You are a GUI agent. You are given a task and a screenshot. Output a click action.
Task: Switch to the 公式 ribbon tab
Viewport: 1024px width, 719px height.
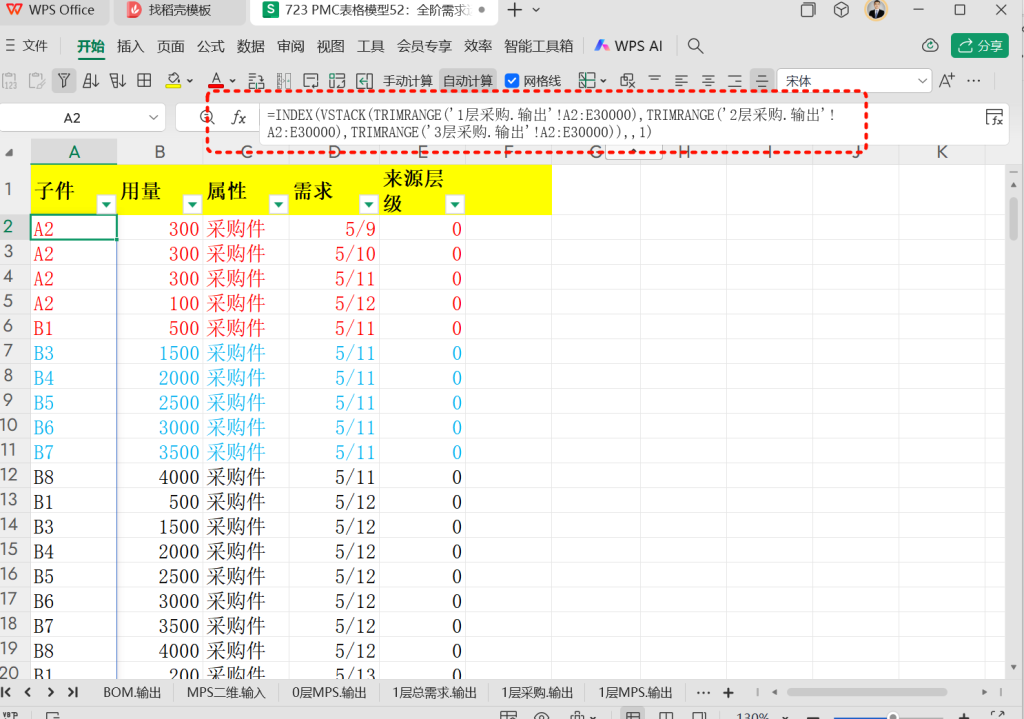210,46
